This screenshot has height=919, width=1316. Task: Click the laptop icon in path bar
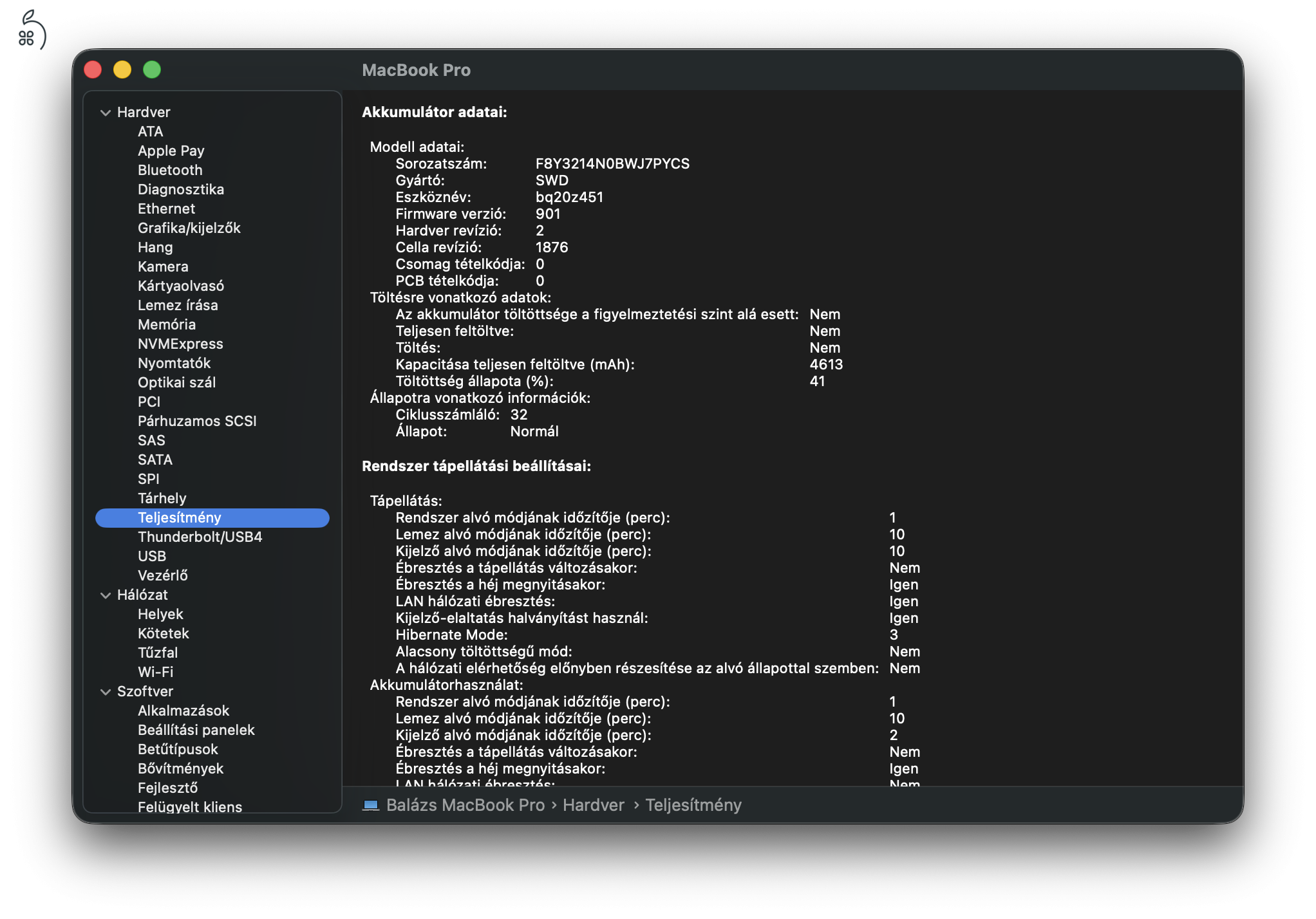point(371,805)
